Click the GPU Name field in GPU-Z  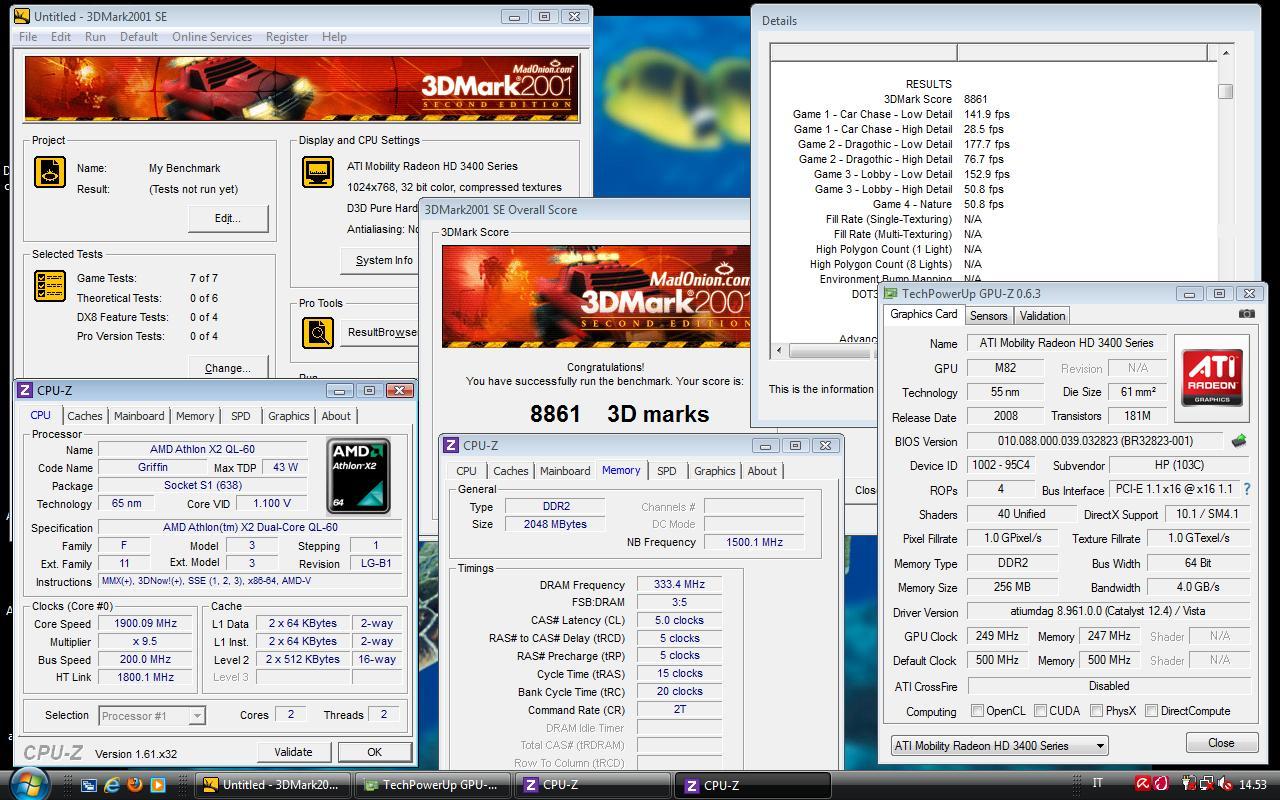[1066, 343]
